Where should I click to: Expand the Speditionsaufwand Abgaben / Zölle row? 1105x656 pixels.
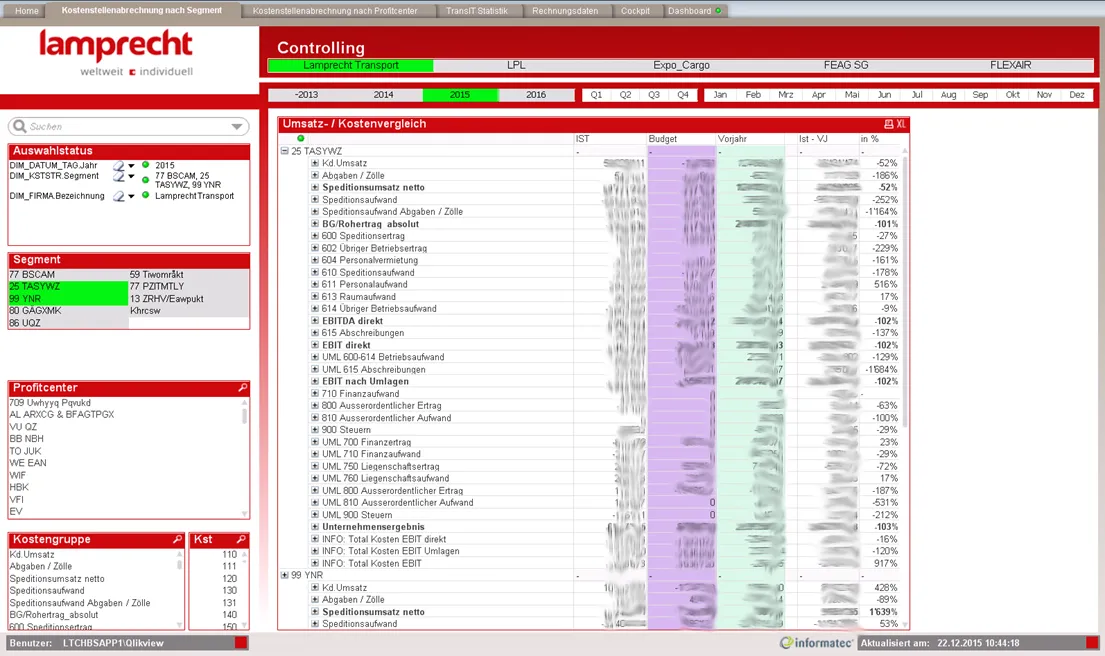[x=315, y=211]
